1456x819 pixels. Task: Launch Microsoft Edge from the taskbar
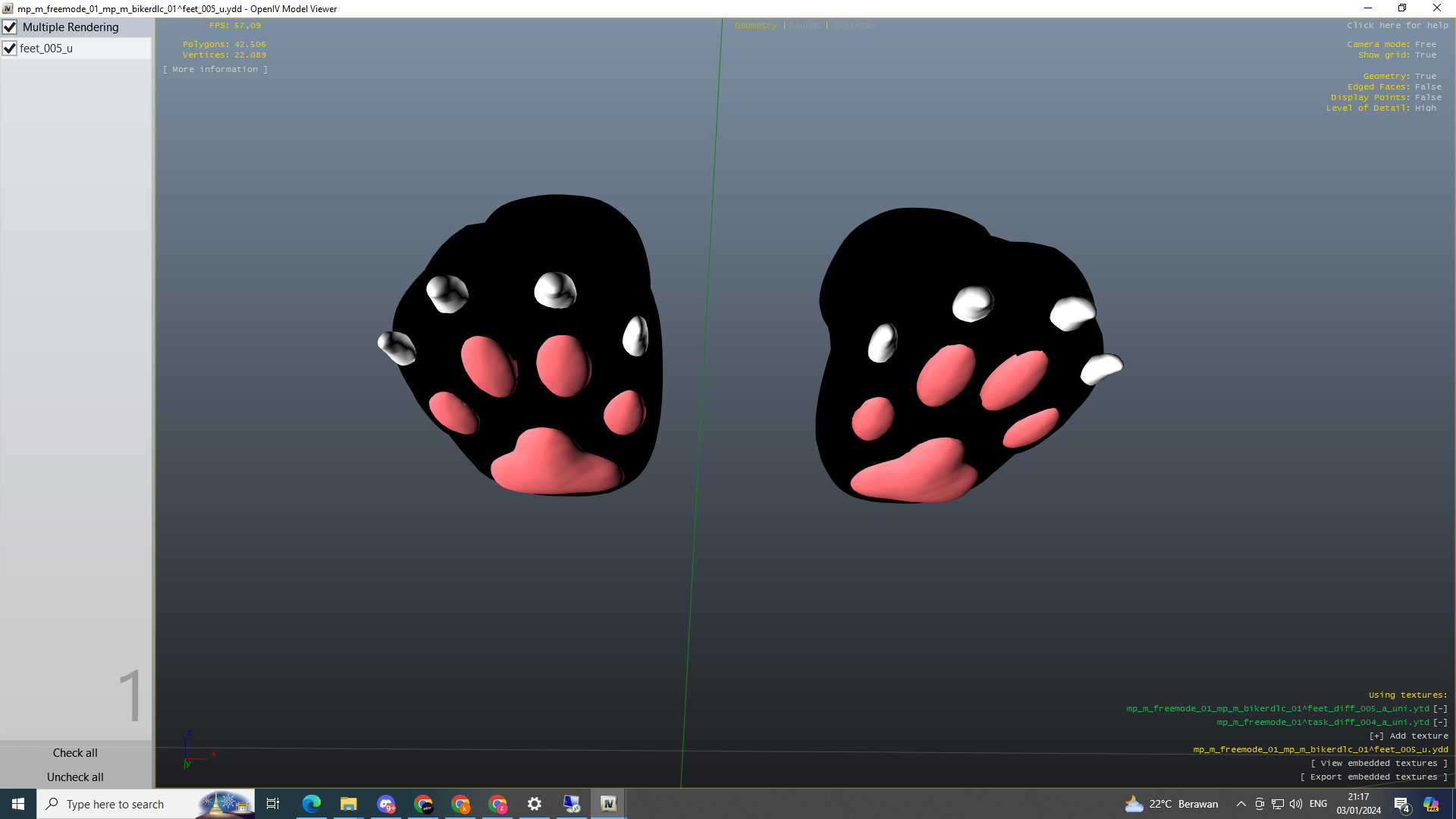312,804
